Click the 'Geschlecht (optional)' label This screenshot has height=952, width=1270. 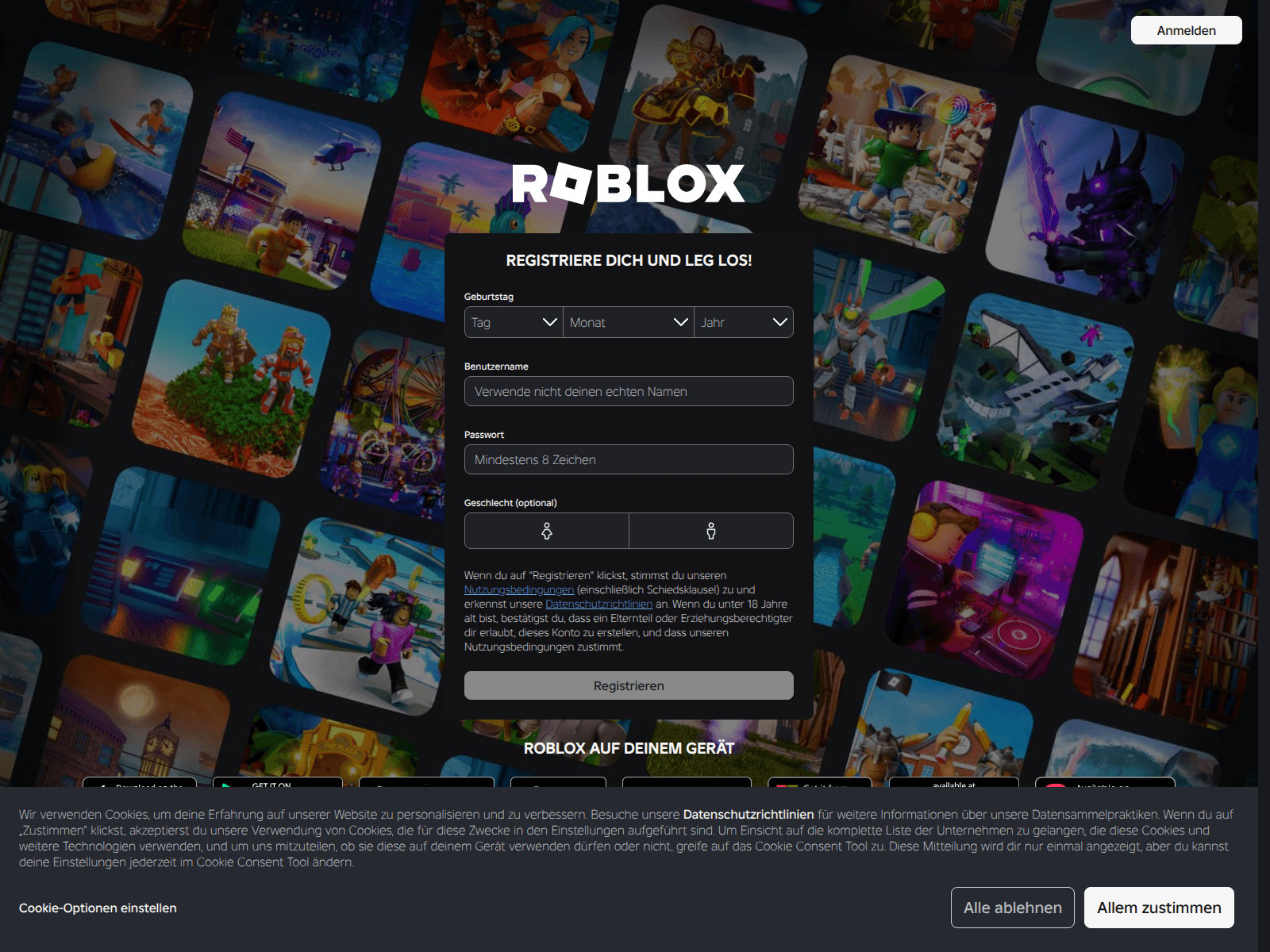click(x=510, y=503)
